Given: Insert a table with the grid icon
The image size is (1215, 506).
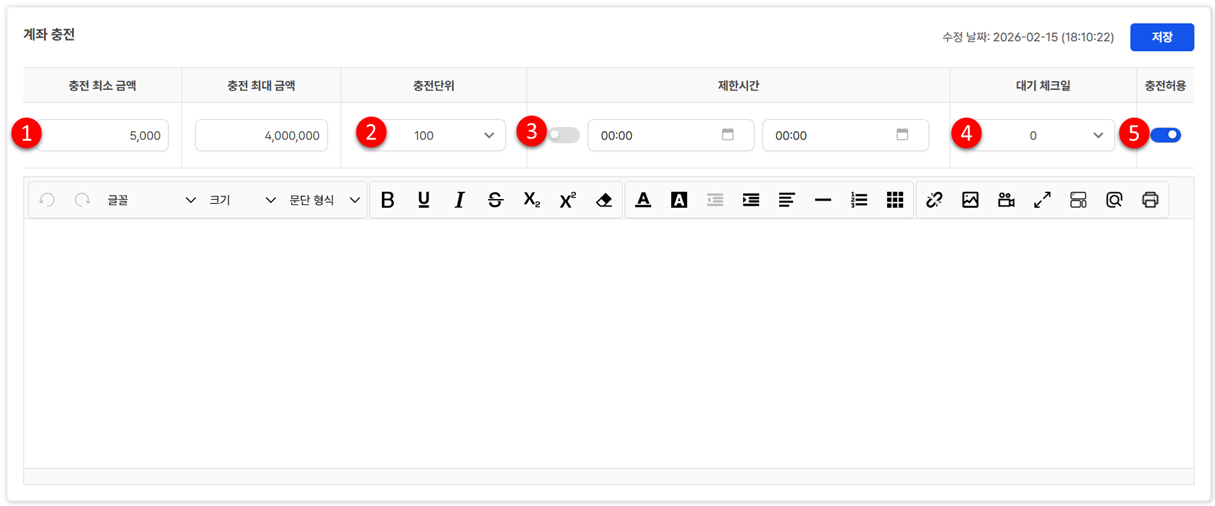Looking at the screenshot, I should click(x=894, y=200).
